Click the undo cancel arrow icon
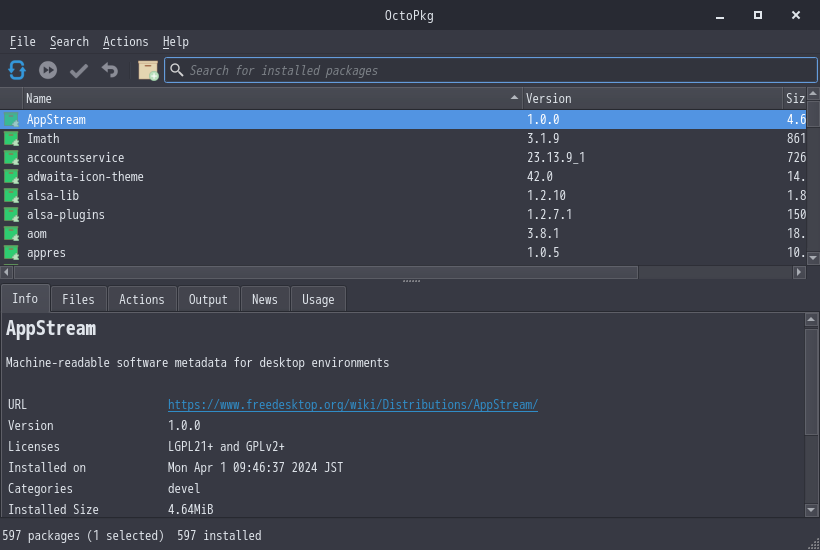 110,70
